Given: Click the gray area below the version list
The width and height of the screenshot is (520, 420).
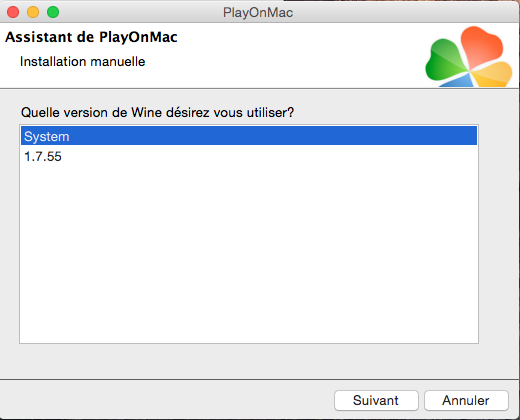Looking at the screenshot, I should [x=249, y=361].
